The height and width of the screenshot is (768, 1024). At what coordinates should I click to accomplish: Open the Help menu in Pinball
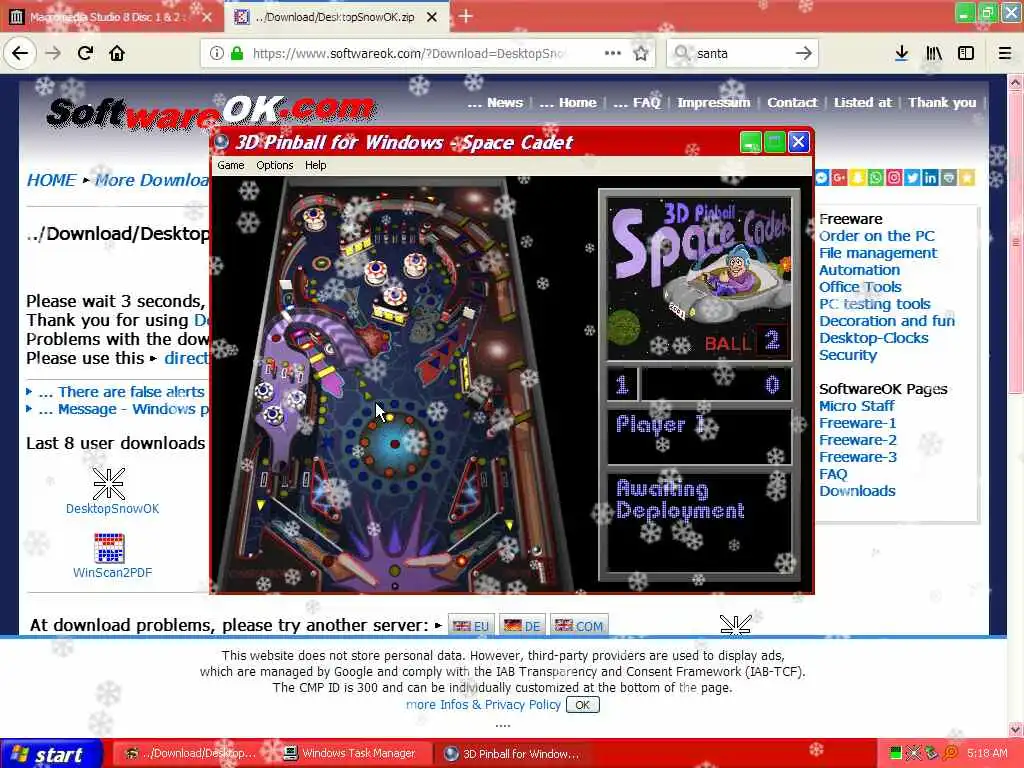(x=315, y=165)
